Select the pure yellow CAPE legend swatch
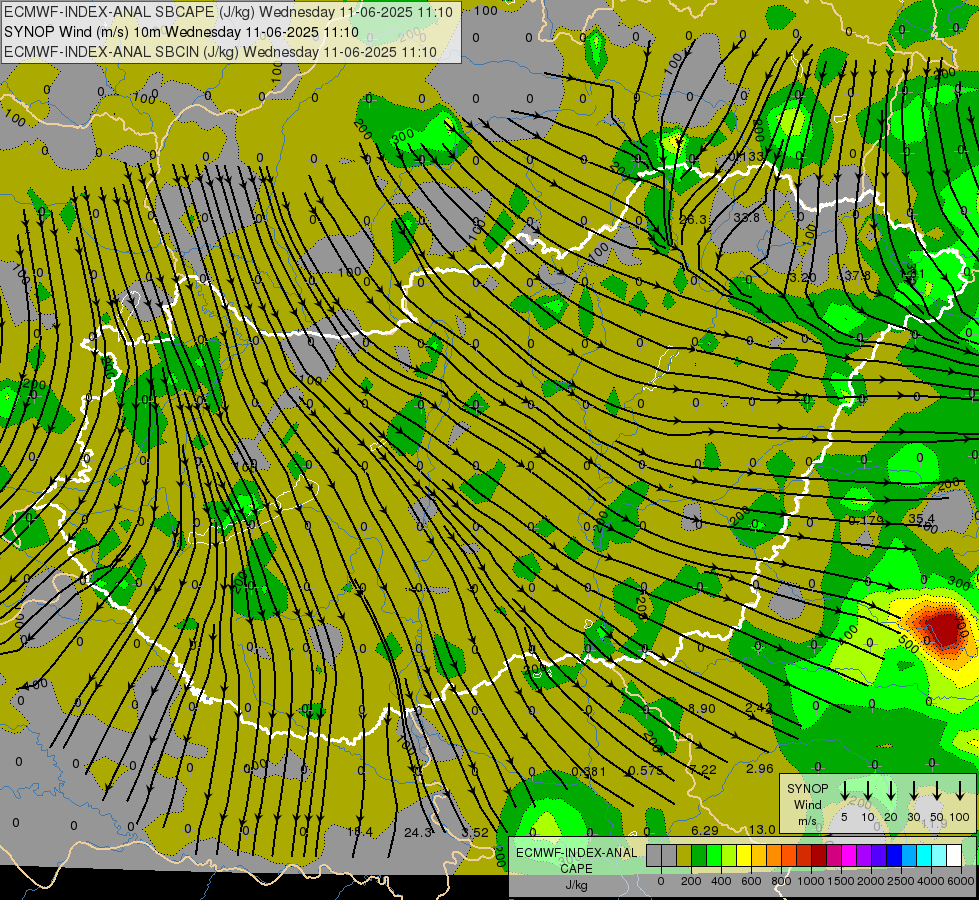The width and height of the screenshot is (979, 900). (x=744, y=856)
